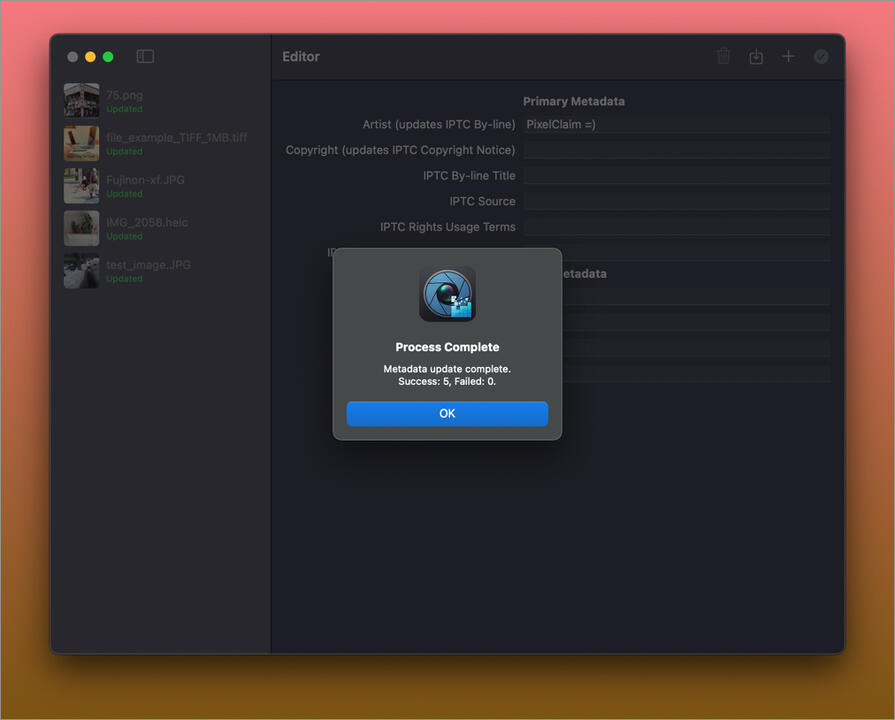
Task: Click the yellow minimize window button
Action: pos(90,57)
